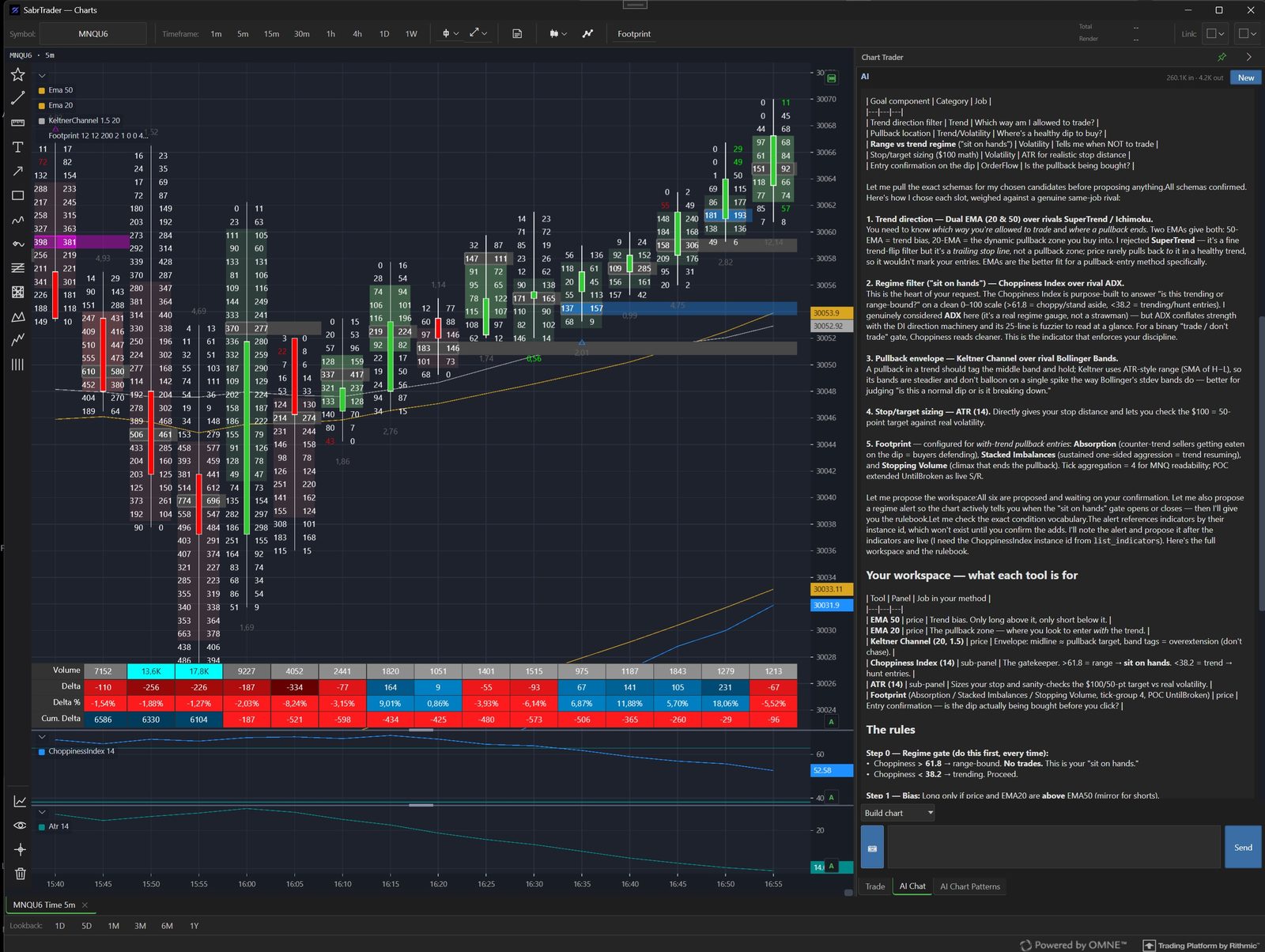
Task: Set lookback to 1M
Action: [114, 926]
